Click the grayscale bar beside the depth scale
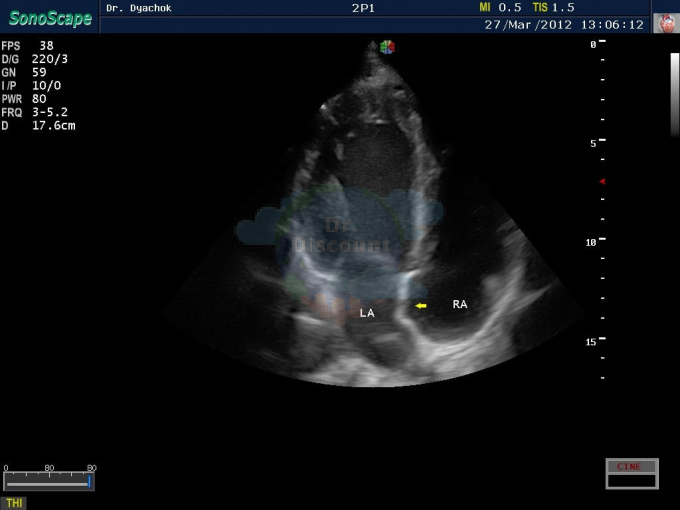Screen dimensions: 680x510 [x=674, y=95]
